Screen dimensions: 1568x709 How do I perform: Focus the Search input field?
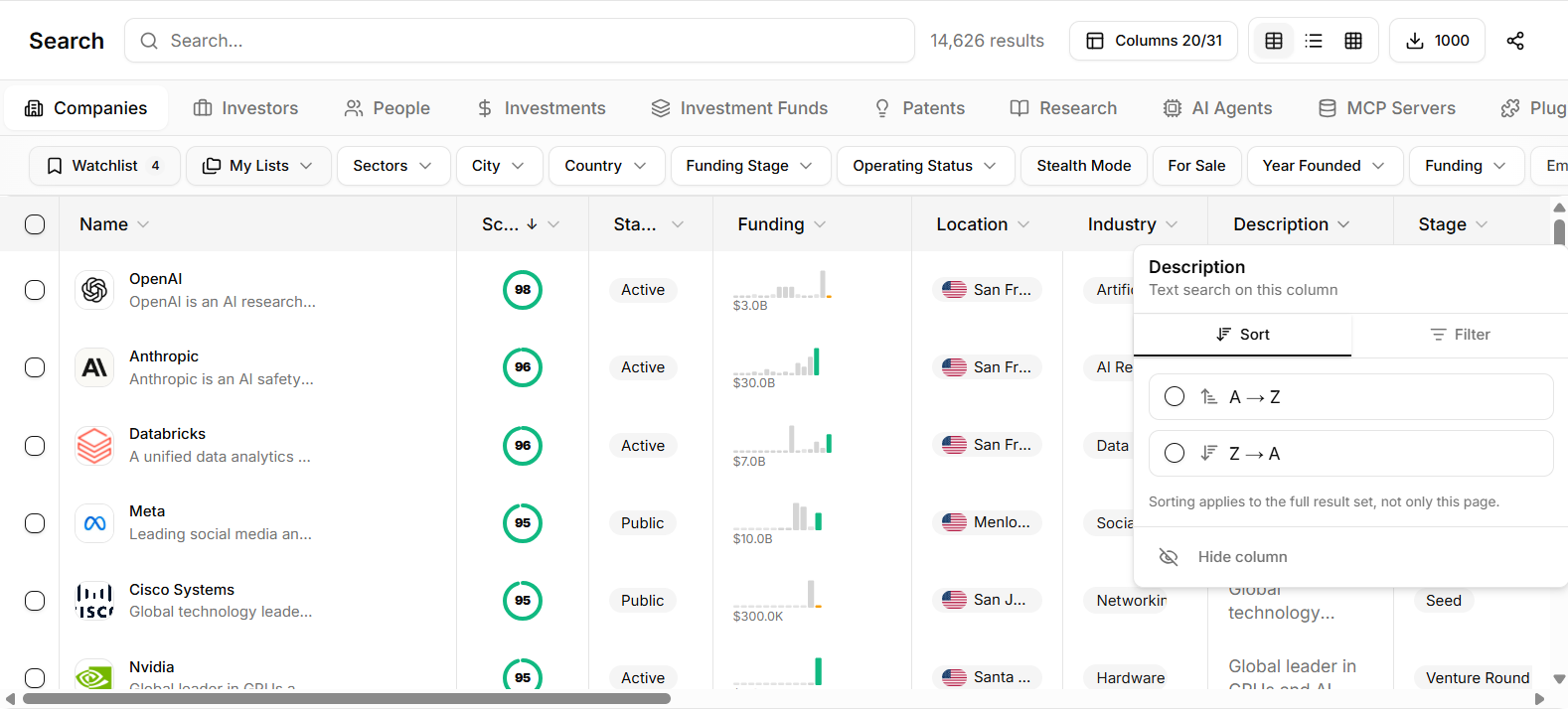(520, 41)
